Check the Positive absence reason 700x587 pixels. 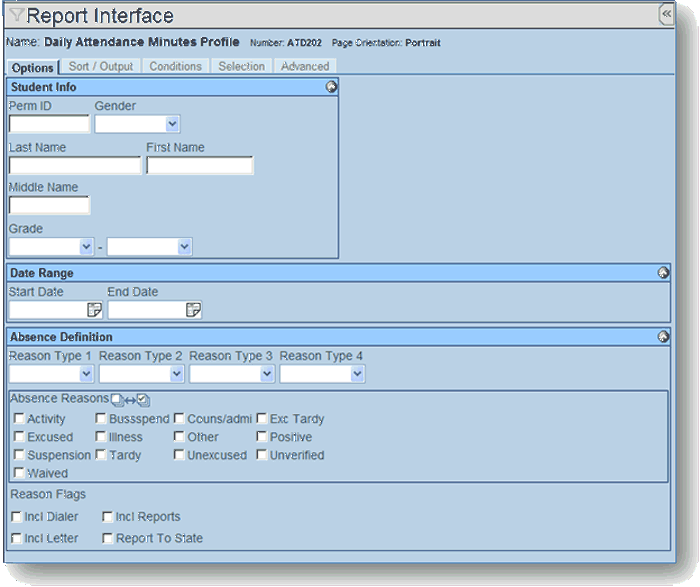coord(262,437)
